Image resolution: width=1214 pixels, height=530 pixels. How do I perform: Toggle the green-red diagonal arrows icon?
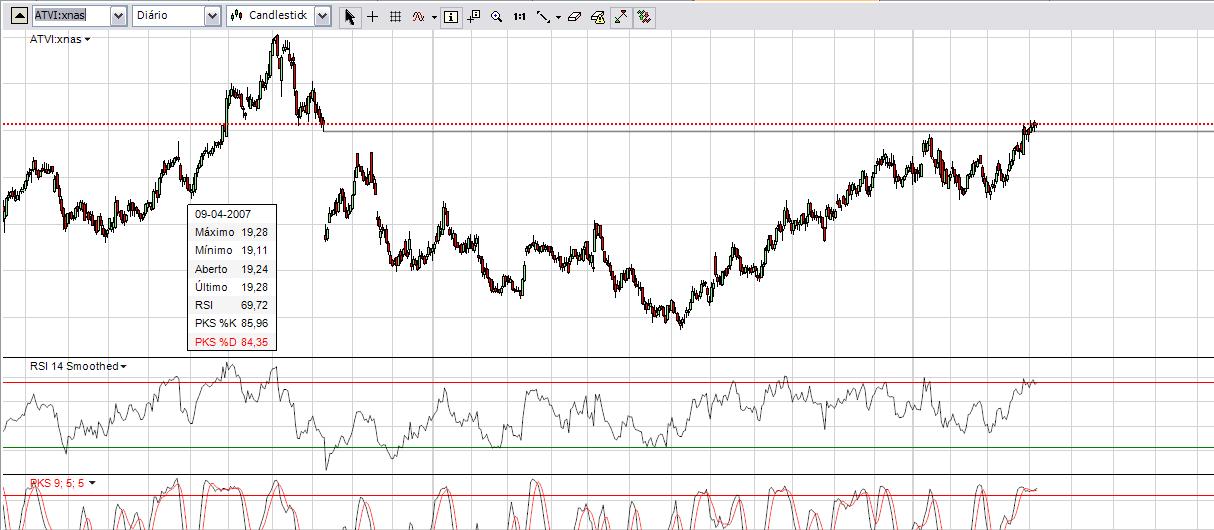pyautogui.click(x=620, y=17)
